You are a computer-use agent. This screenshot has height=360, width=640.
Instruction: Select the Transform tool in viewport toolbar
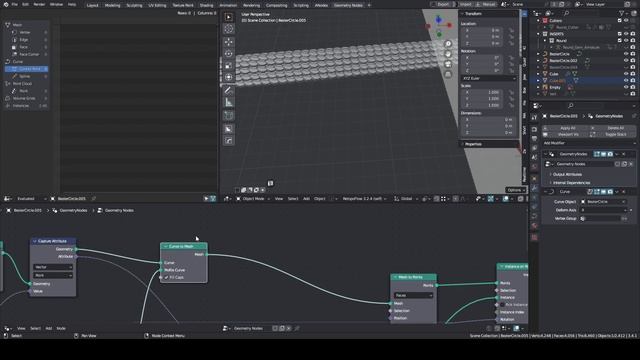coord(229,78)
